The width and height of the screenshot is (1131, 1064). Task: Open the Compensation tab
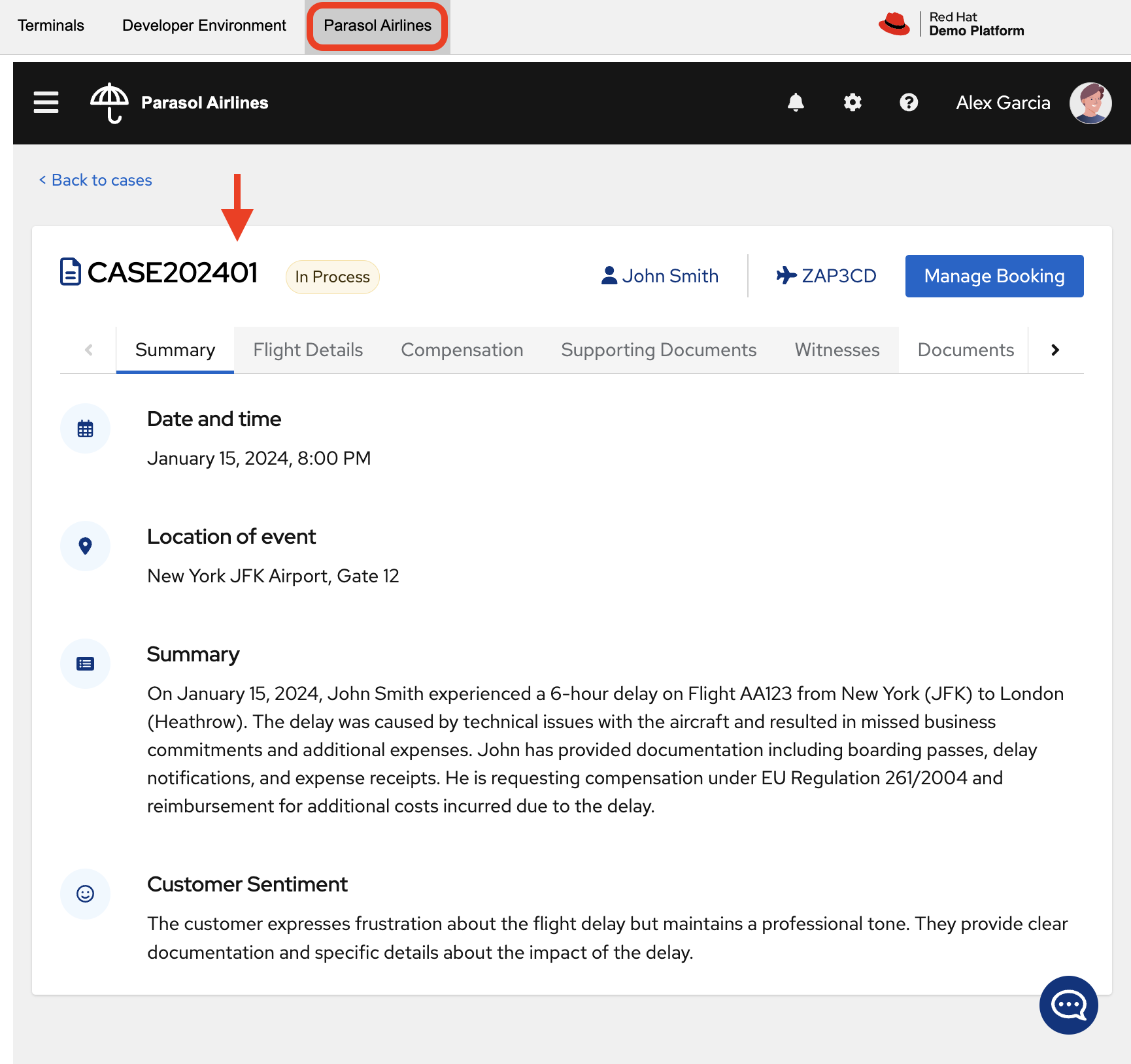(462, 350)
